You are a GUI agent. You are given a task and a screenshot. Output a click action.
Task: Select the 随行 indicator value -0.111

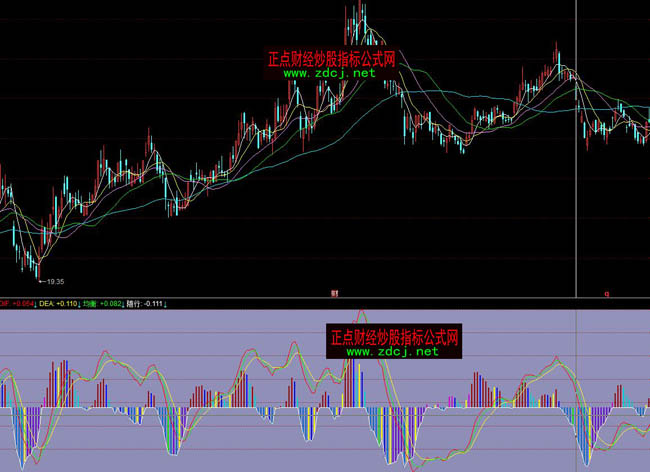(155, 302)
